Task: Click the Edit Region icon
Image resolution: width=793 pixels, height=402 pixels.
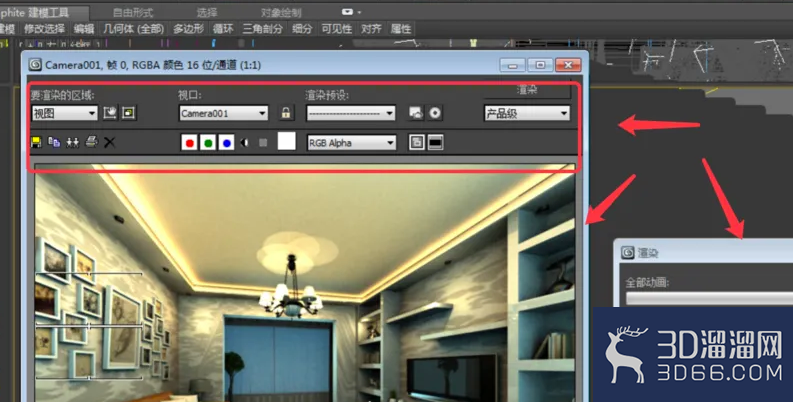Action: coord(110,113)
